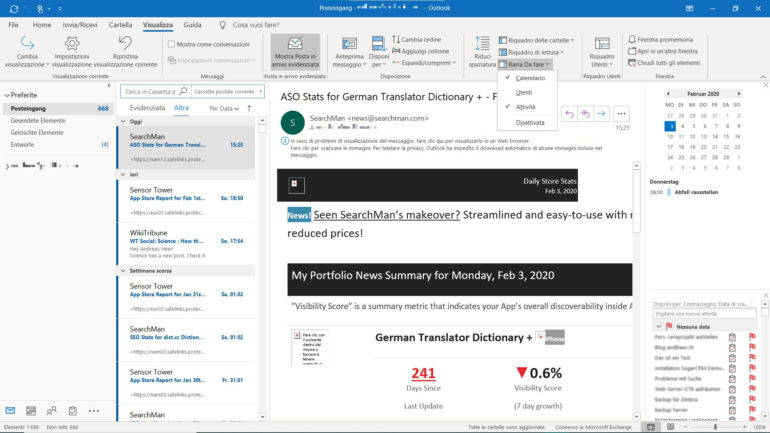Screen dimensions: 770x433
Task: Click Ripristina visualizzazione corrente
Action: 125,52
